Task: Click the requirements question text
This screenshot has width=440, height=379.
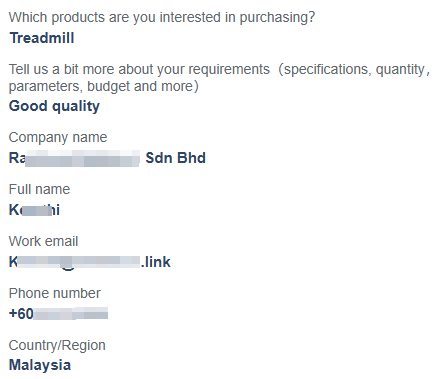Action: coord(219,78)
